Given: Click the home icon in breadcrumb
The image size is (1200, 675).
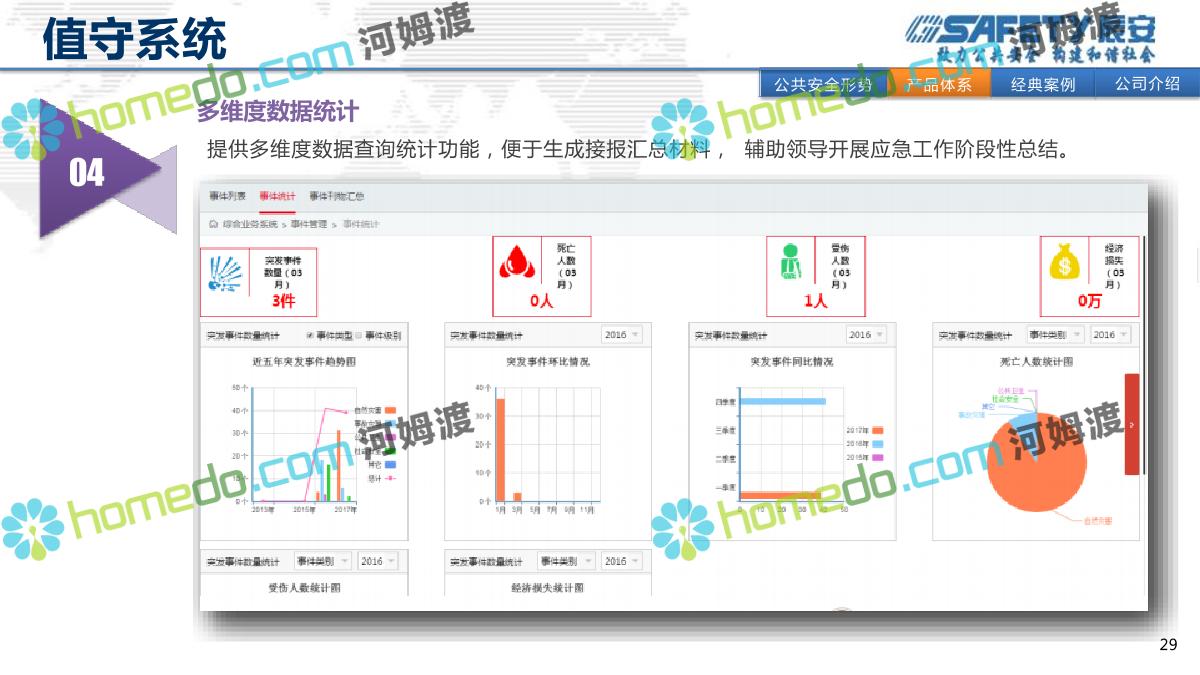Looking at the screenshot, I should coord(213,224).
